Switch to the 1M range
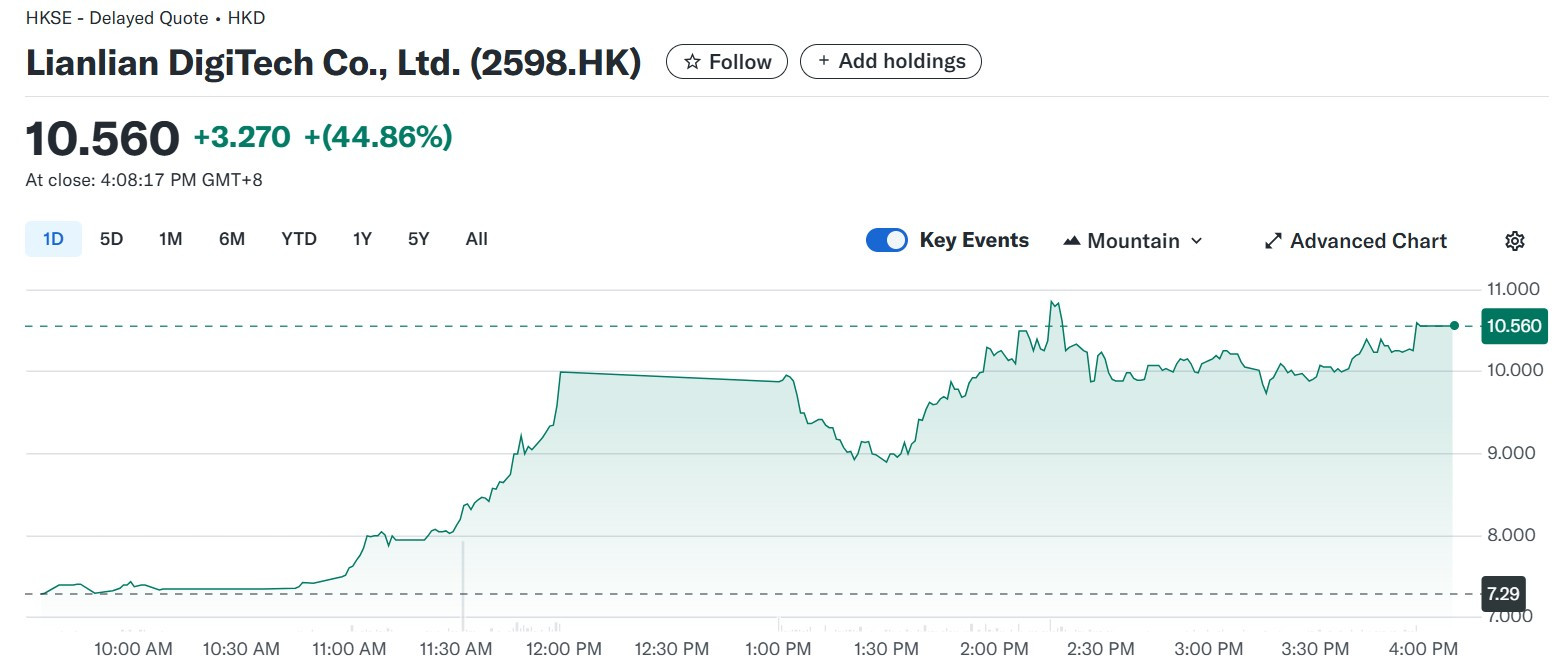 pyautogui.click(x=170, y=239)
